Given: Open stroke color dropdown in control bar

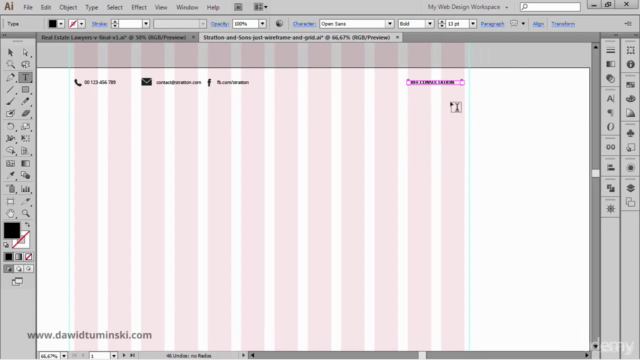Looking at the screenshot, I should [x=82, y=24].
